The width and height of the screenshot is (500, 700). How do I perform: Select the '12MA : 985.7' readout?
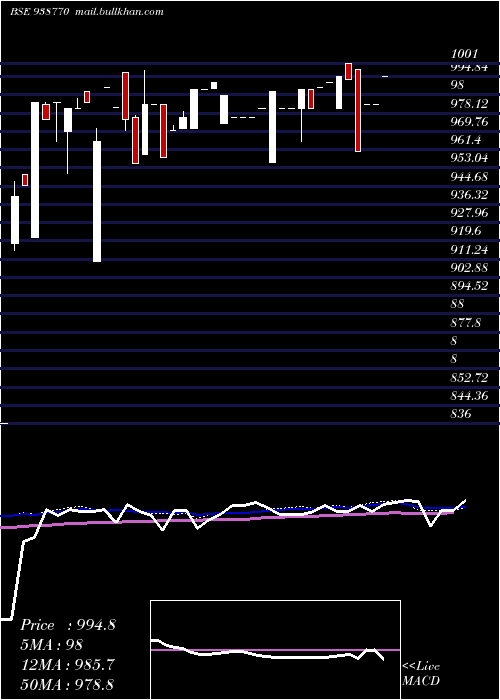[x=67, y=665]
